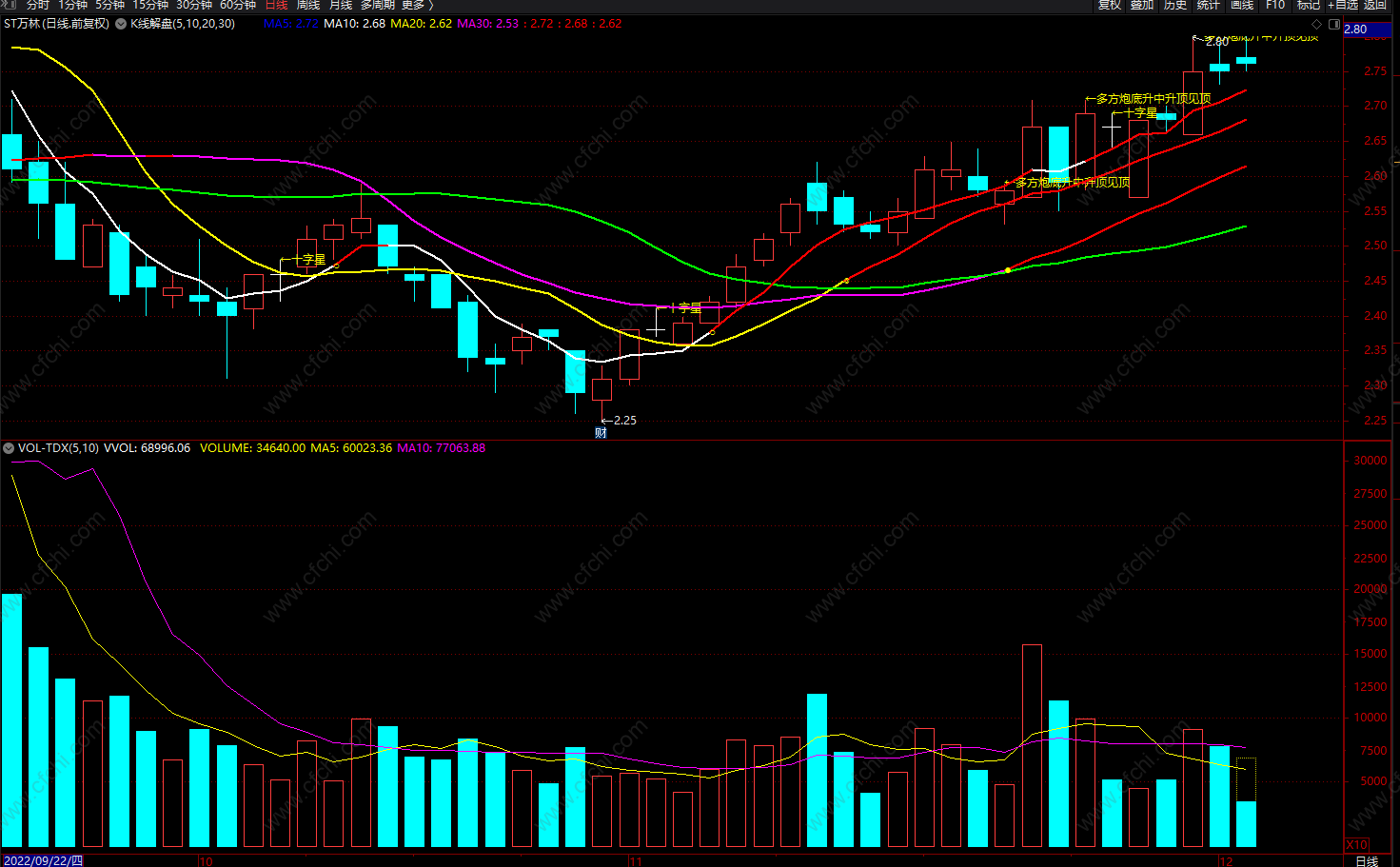Select the 日线 daily chart tab
This screenshot has width=1400, height=867.
(x=276, y=5)
